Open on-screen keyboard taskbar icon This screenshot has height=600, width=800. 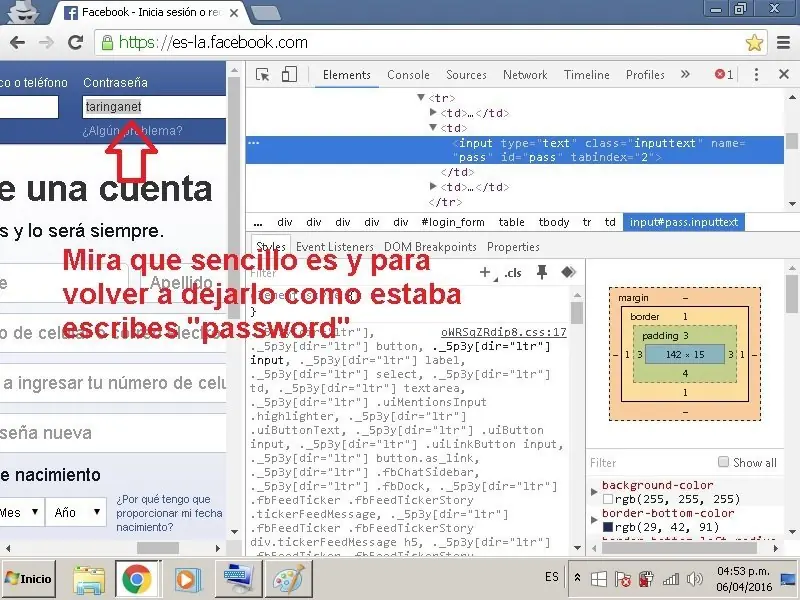tap(239, 579)
